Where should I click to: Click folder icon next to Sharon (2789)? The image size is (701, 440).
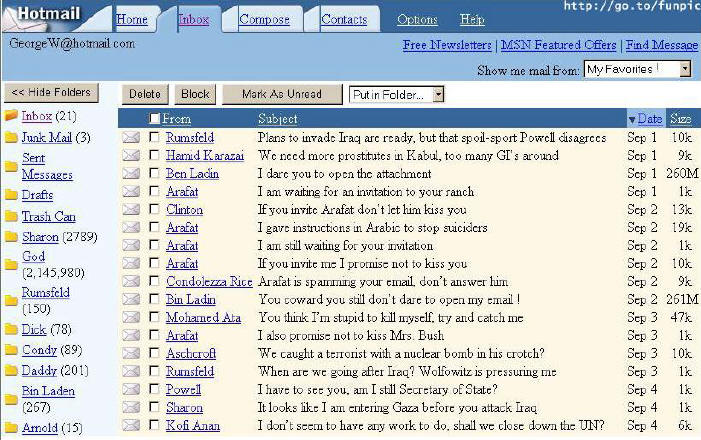[11, 237]
